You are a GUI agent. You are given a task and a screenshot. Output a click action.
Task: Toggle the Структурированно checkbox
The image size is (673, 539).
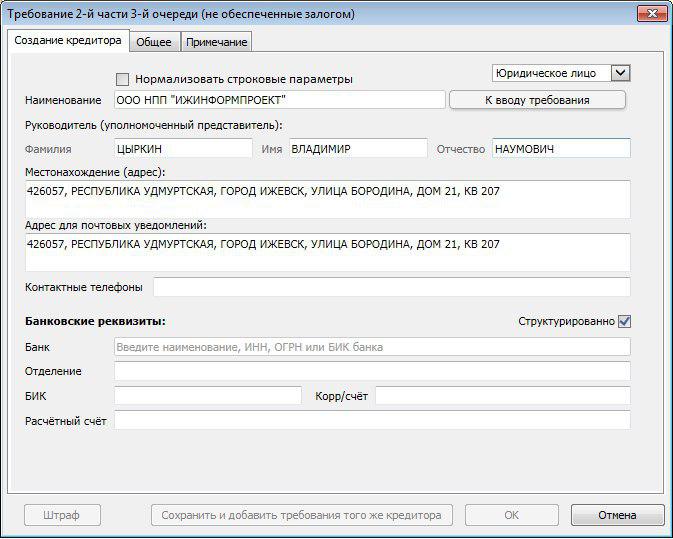point(625,321)
